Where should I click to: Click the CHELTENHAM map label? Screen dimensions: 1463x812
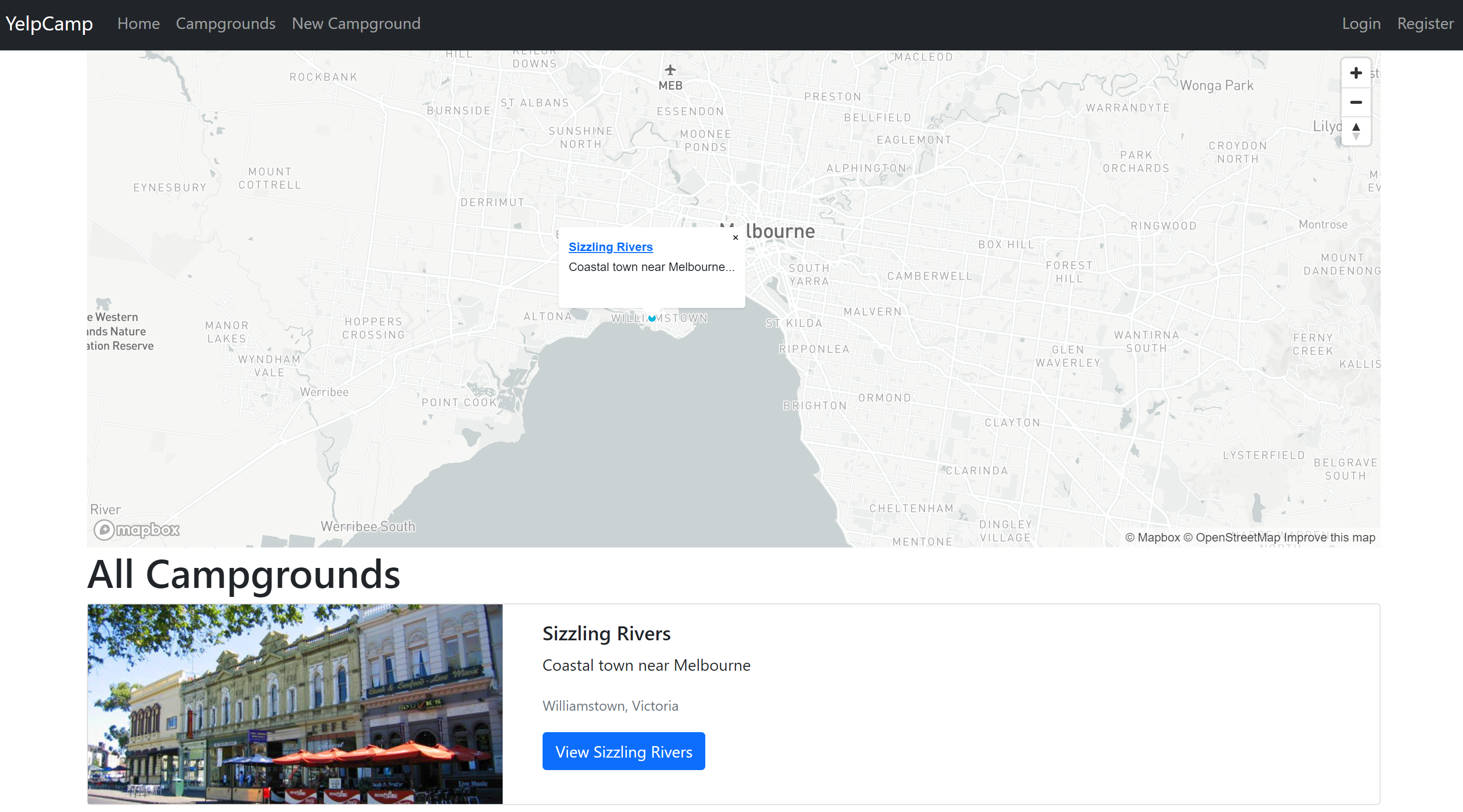tap(911, 508)
